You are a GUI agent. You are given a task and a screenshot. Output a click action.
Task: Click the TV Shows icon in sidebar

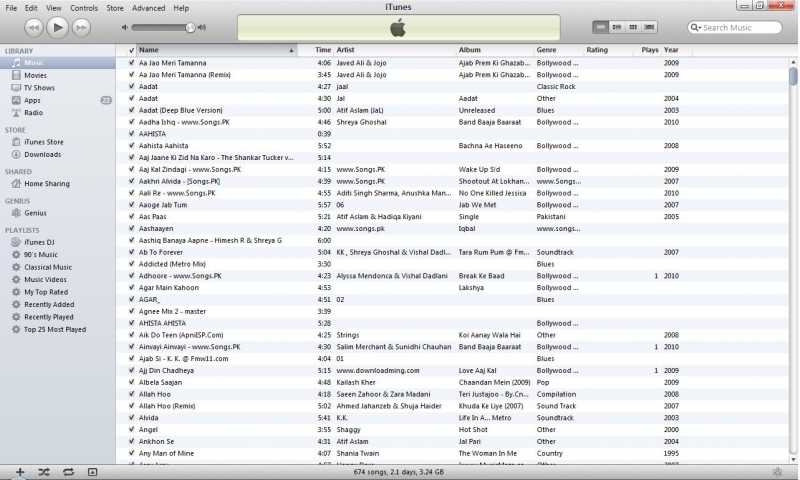click(16, 88)
